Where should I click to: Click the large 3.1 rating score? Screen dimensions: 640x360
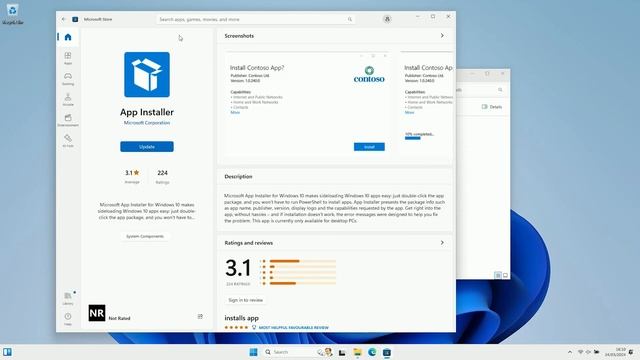click(x=238, y=268)
